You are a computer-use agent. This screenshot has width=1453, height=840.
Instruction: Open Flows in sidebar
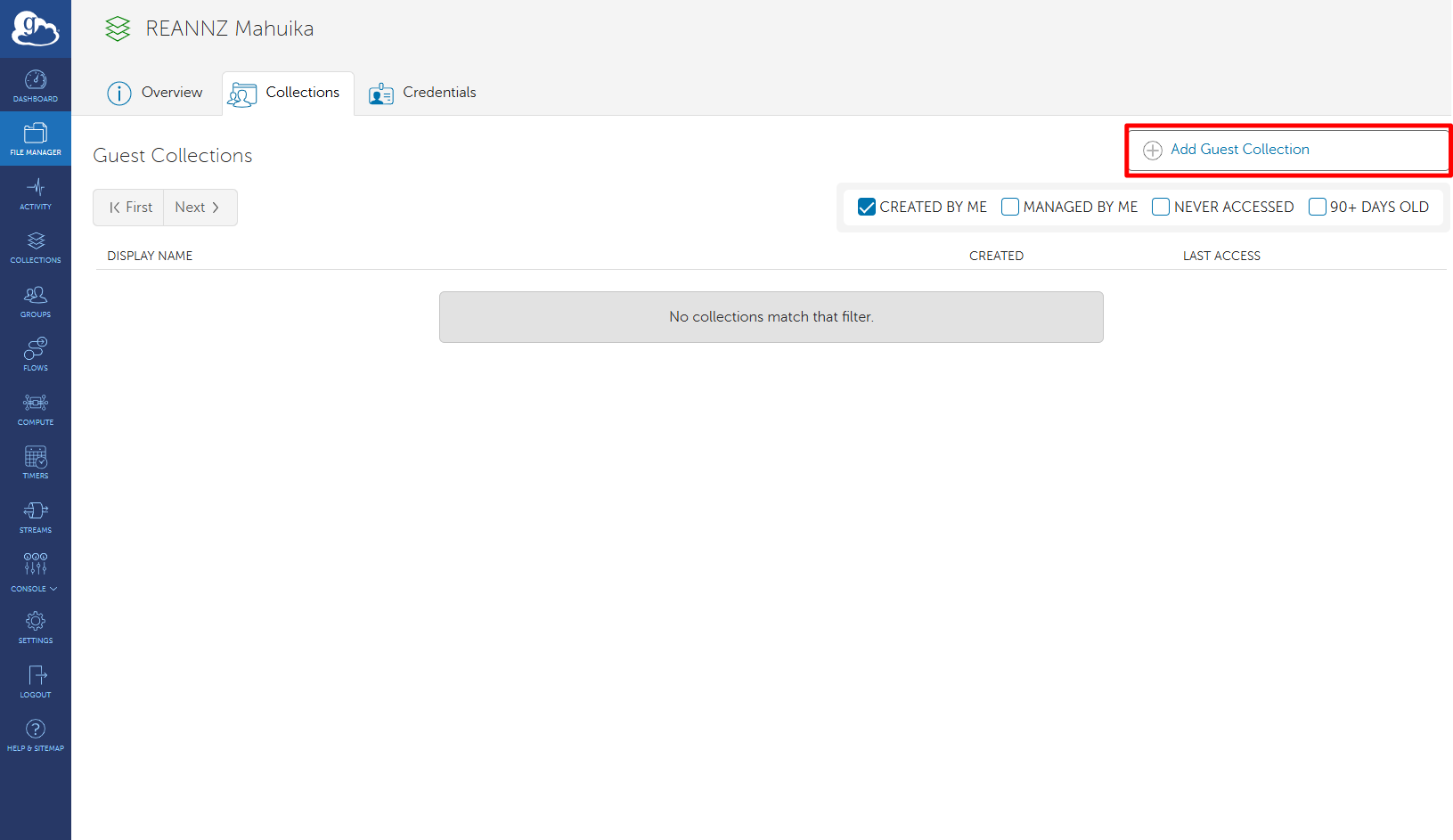pos(36,355)
